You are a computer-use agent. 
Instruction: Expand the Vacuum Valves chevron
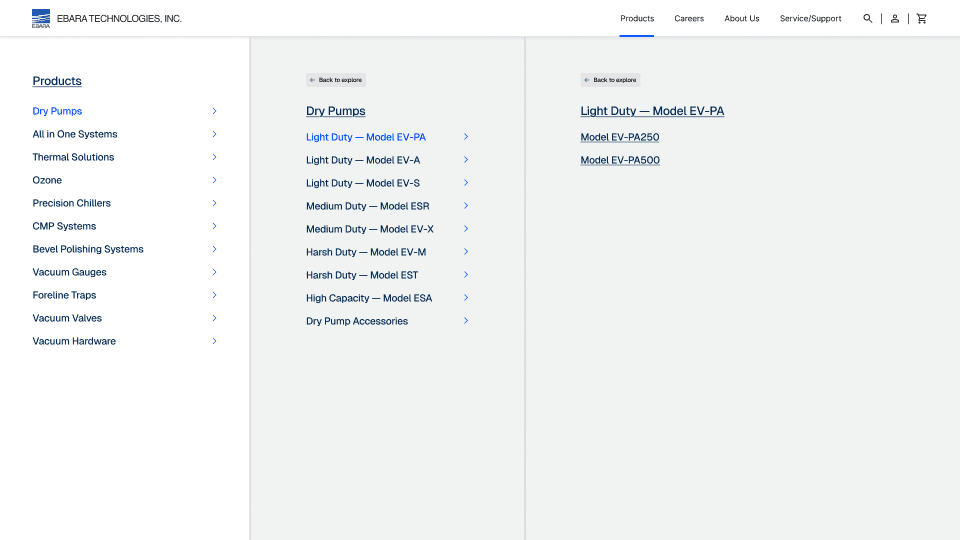click(214, 318)
